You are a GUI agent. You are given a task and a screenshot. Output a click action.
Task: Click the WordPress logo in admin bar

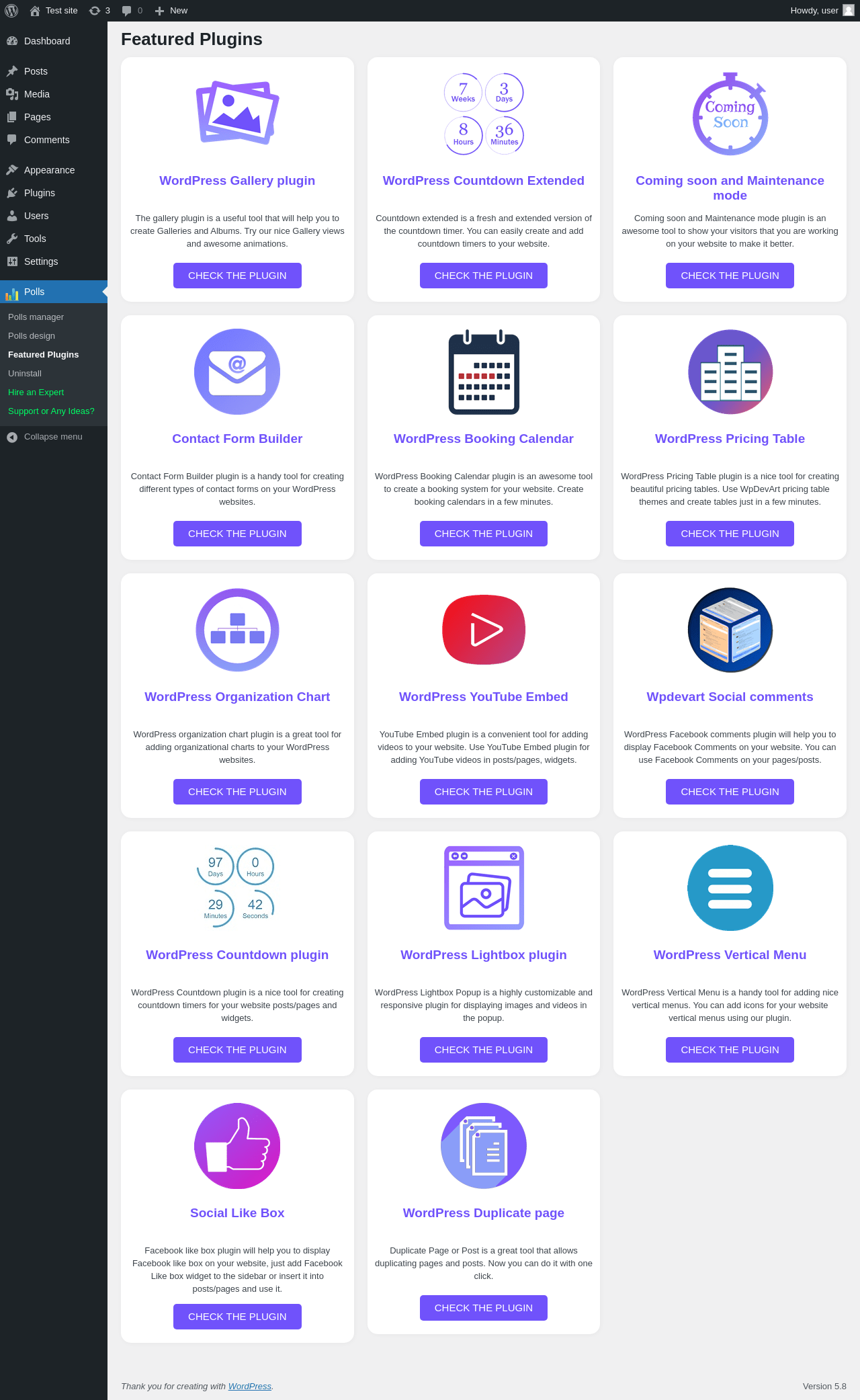tap(11, 11)
